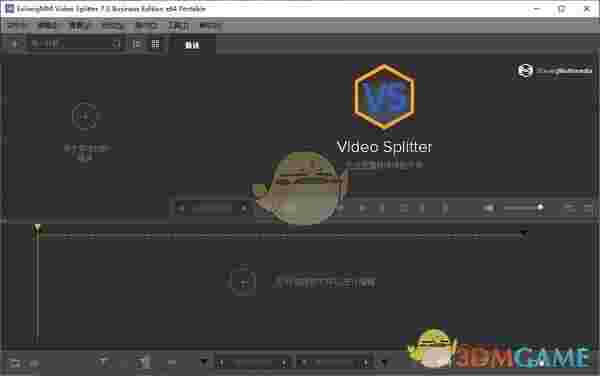Open the fourth menu in the menu bar
The height and width of the screenshot is (376, 600).
coord(112,26)
